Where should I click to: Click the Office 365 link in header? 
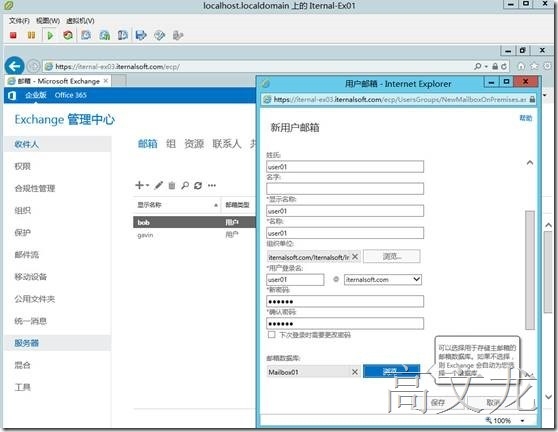(x=70, y=95)
